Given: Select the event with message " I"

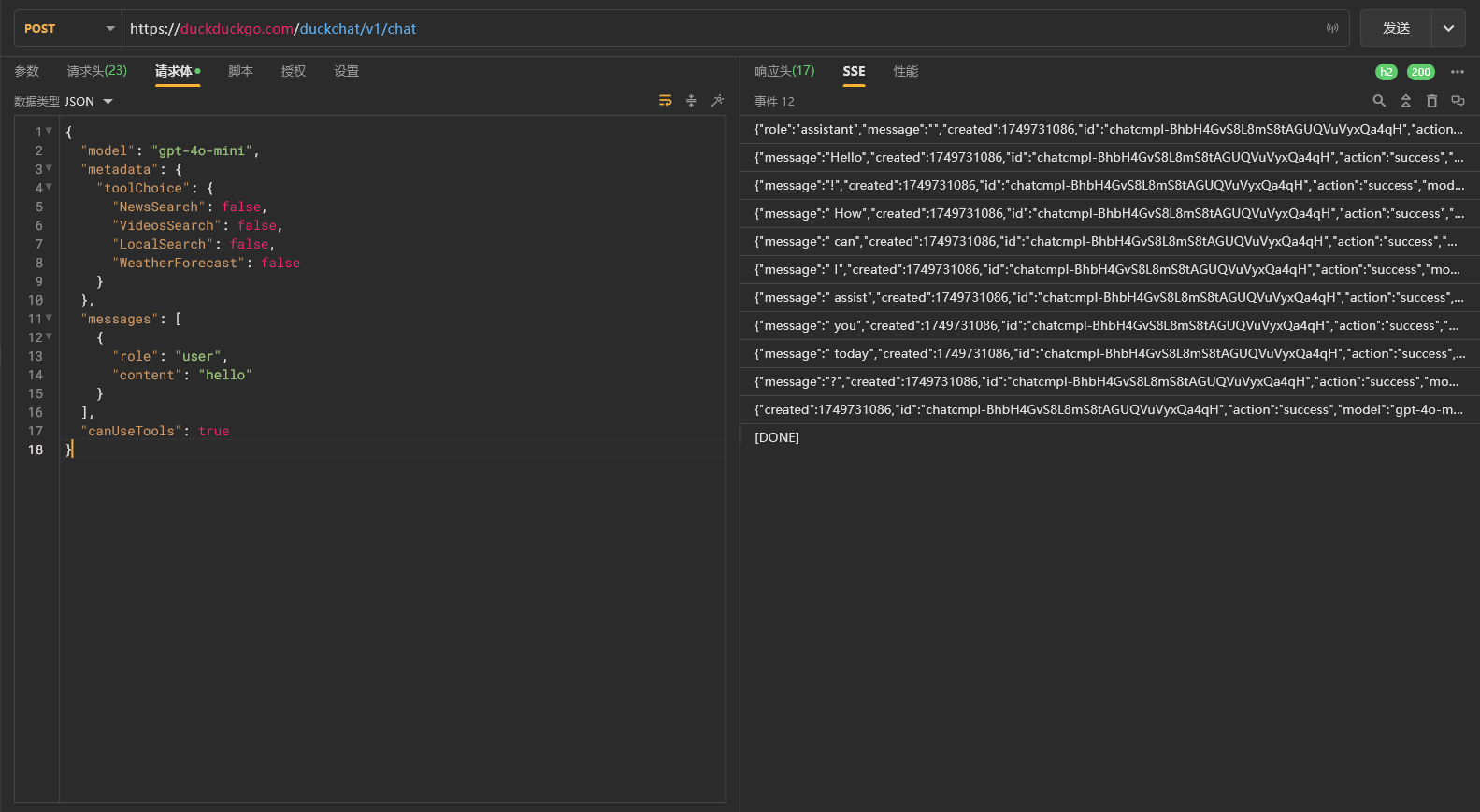Looking at the screenshot, I should click(x=1110, y=269).
